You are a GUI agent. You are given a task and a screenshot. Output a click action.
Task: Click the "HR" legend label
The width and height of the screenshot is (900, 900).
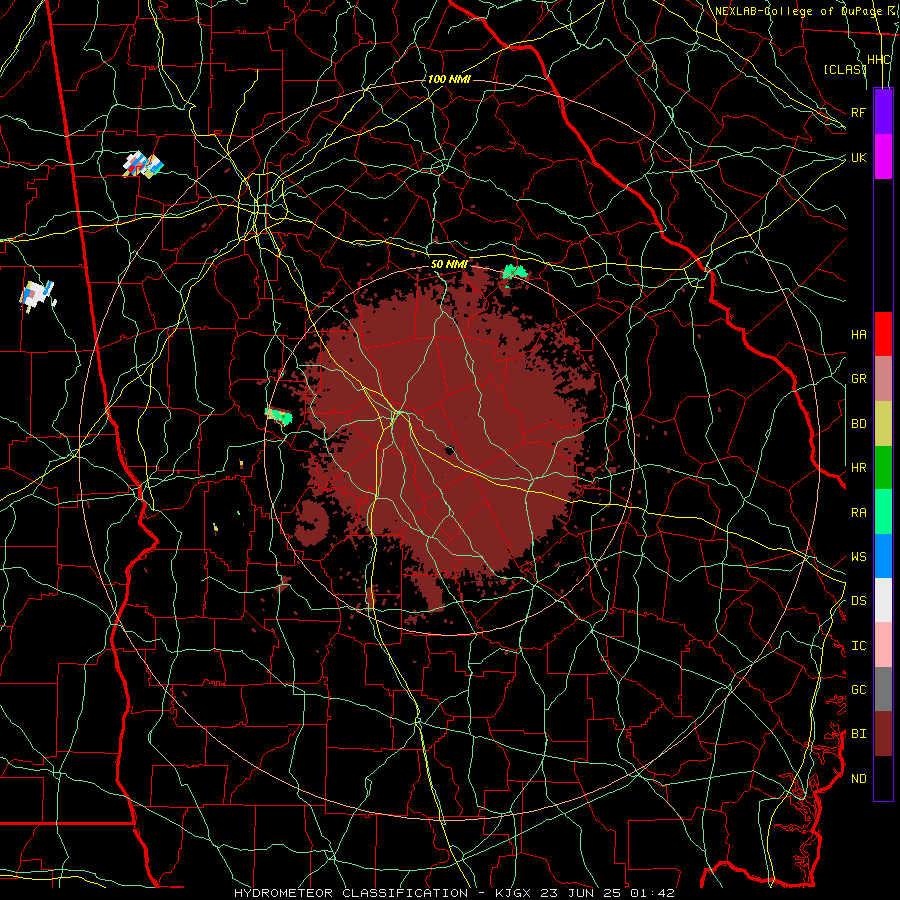tap(859, 468)
